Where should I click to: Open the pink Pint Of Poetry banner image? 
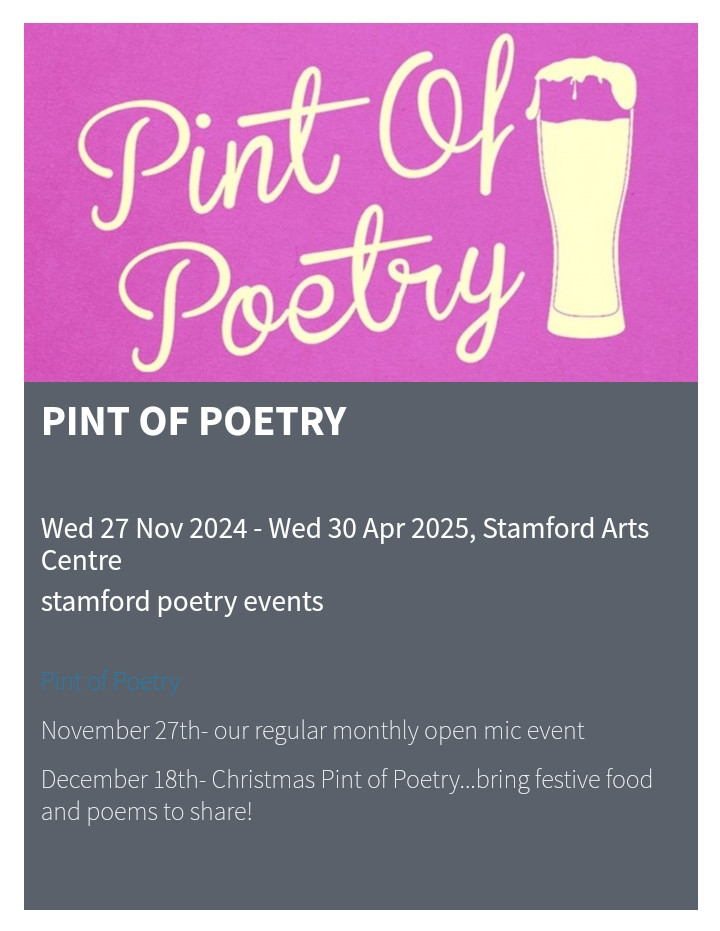(360, 202)
